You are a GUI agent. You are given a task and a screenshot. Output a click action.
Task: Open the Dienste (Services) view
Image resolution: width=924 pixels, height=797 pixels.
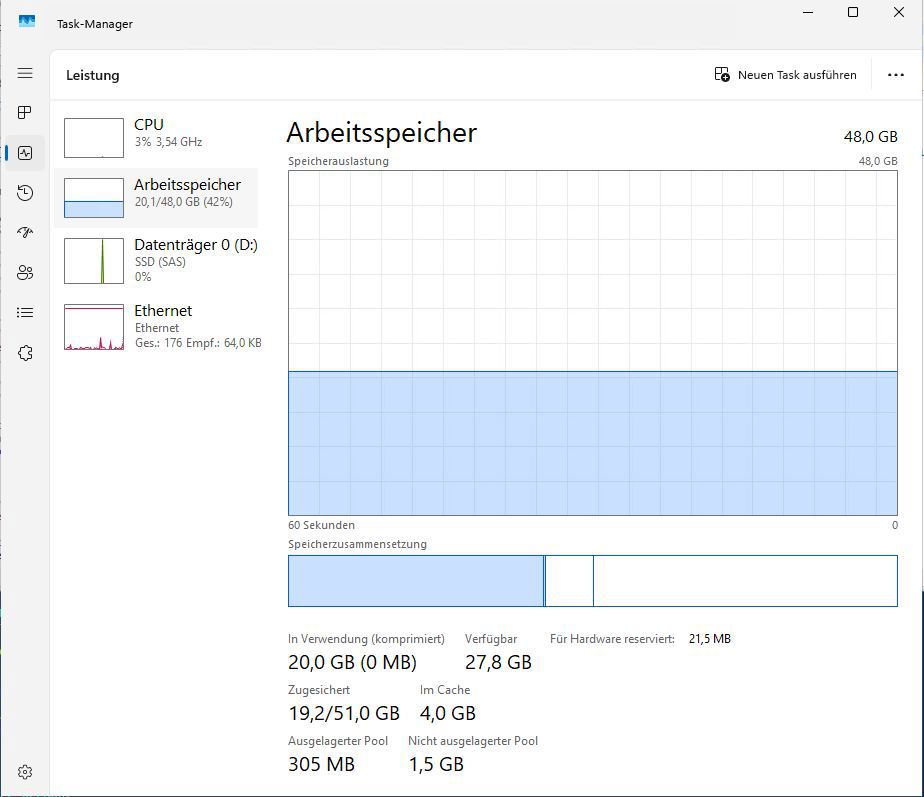click(x=25, y=352)
